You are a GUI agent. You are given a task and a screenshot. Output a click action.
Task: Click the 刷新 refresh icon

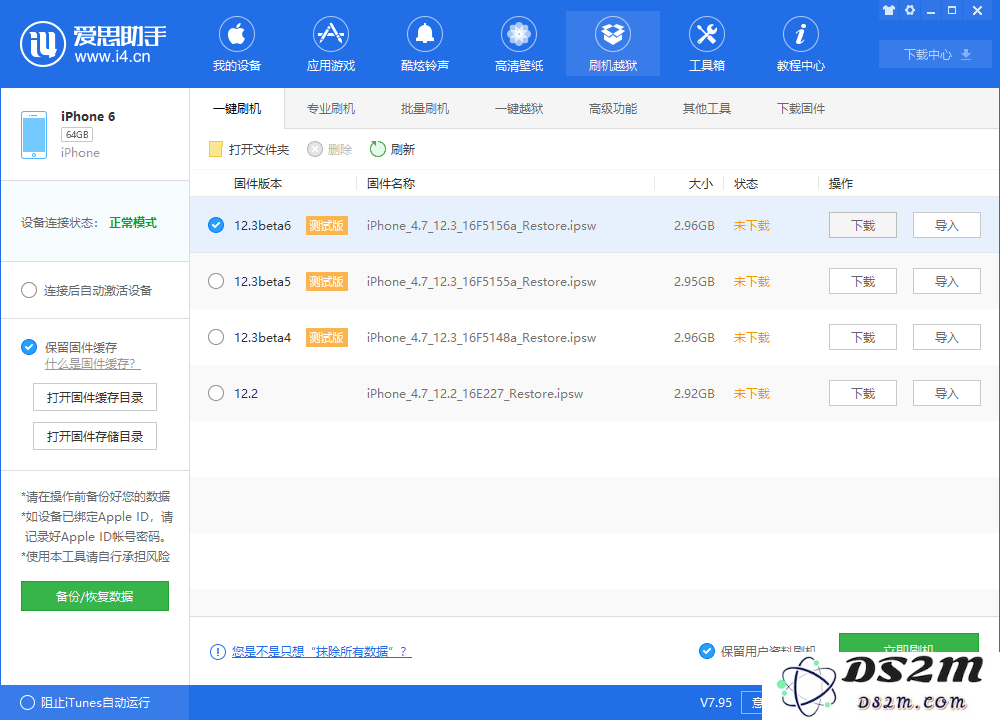[x=378, y=149]
